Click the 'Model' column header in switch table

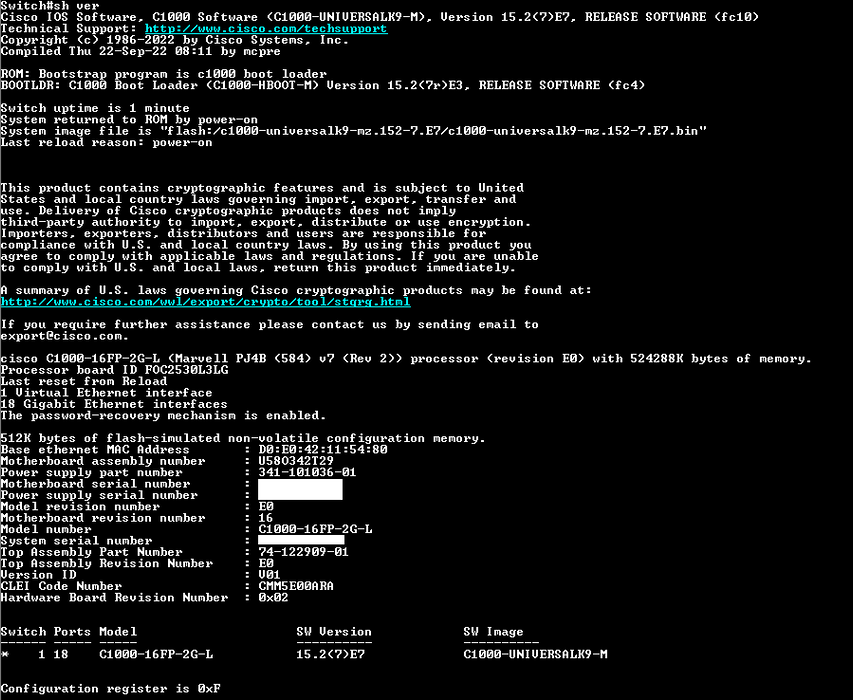click(x=118, y=633)
